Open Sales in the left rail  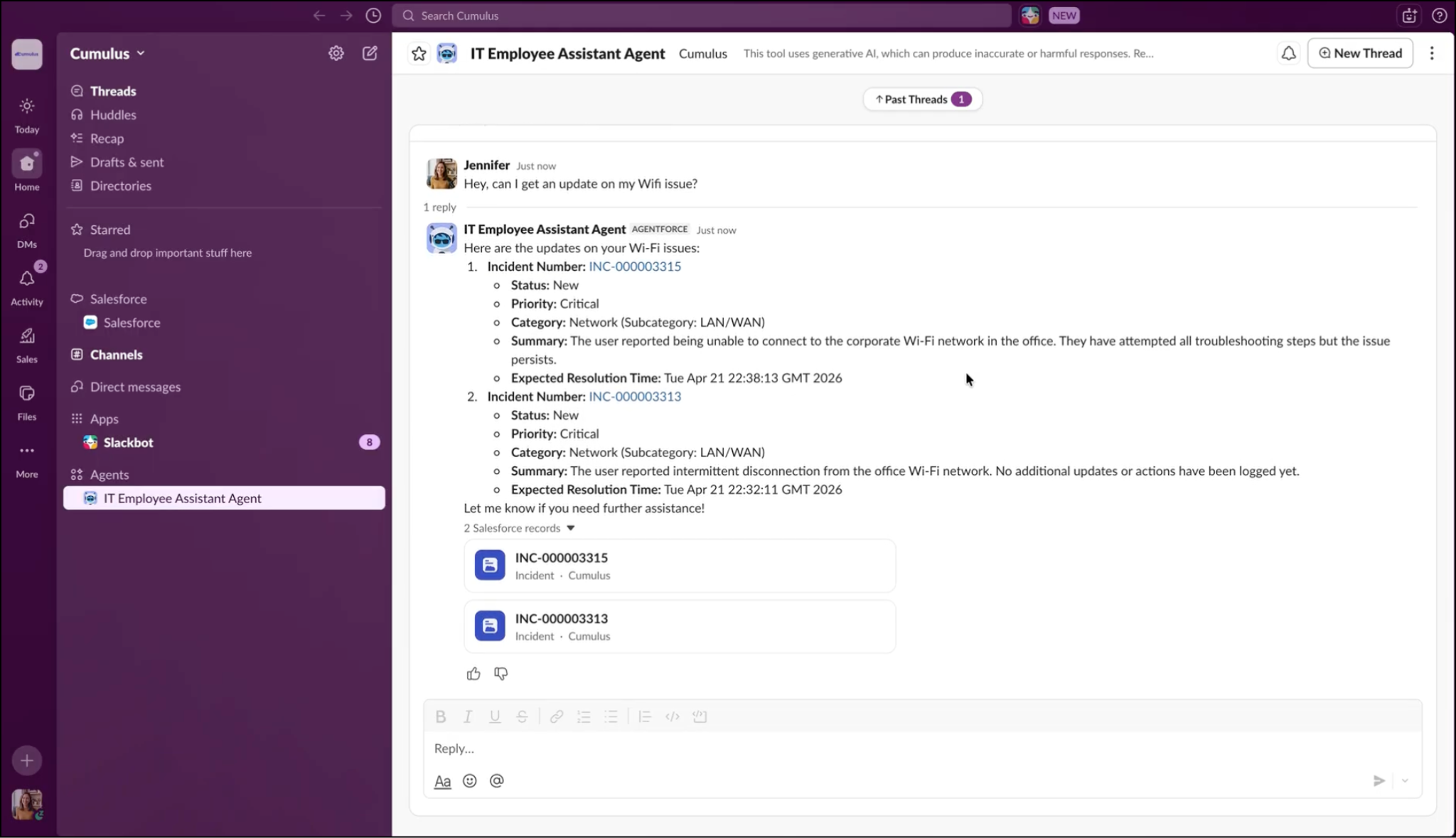tap(27, 345)
